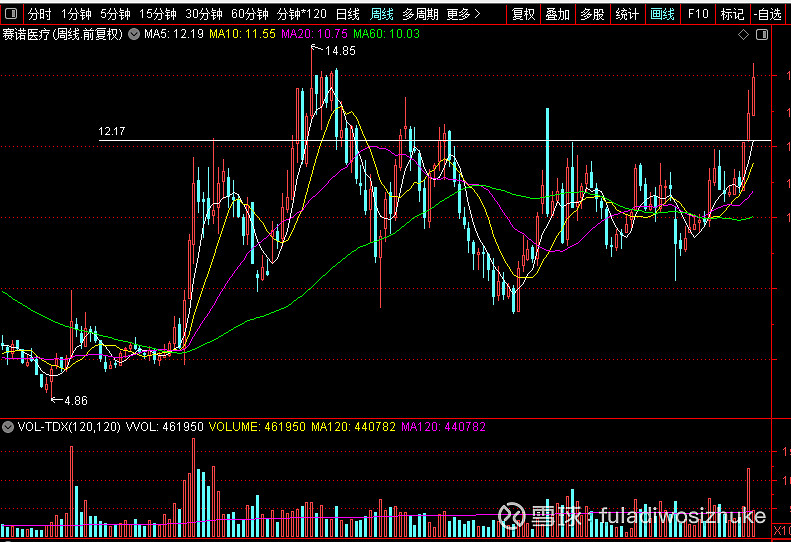Toggle the side panel icon at chart top-right
Screen dimensions: 791x542
point(762,34)
